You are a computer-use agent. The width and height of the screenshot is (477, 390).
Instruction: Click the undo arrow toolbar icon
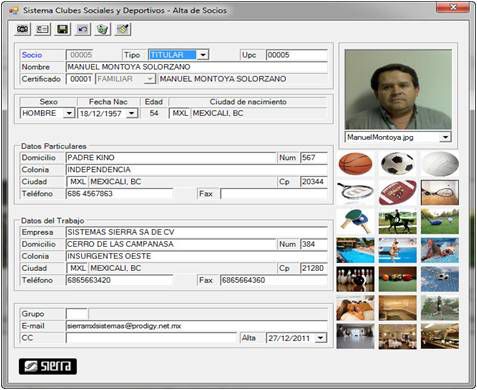83,29
